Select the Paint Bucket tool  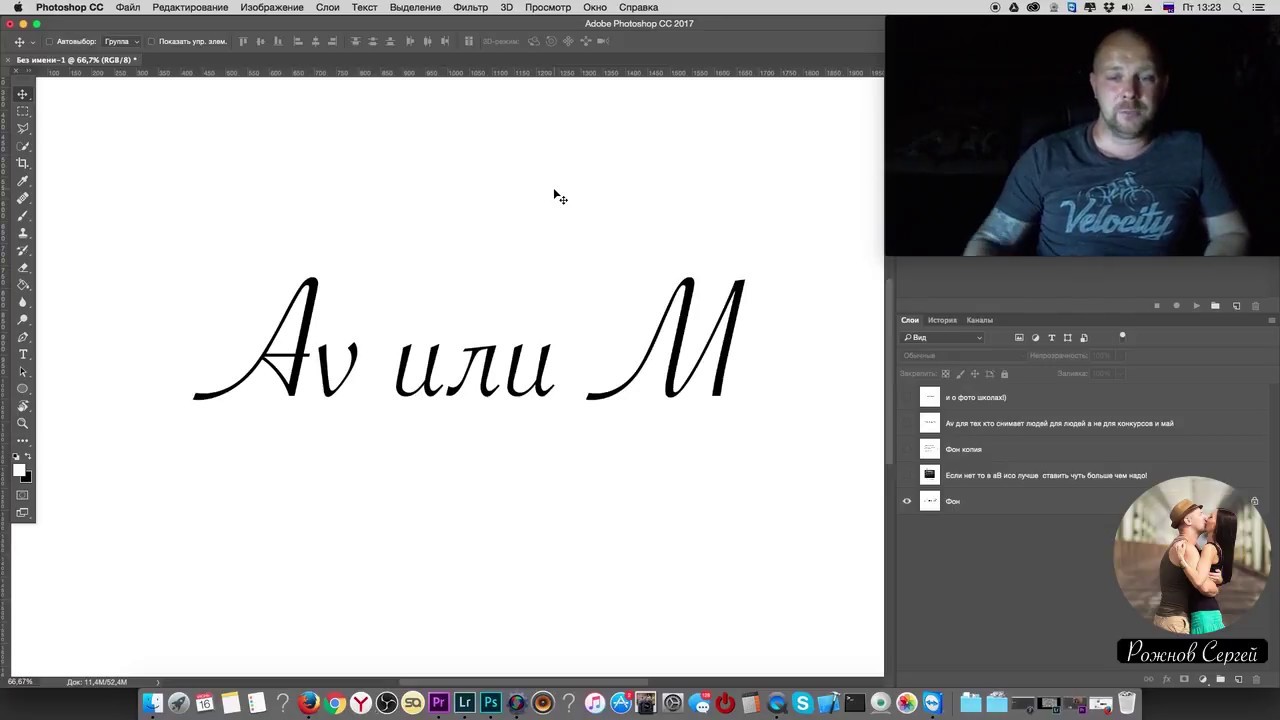point(22,285)
